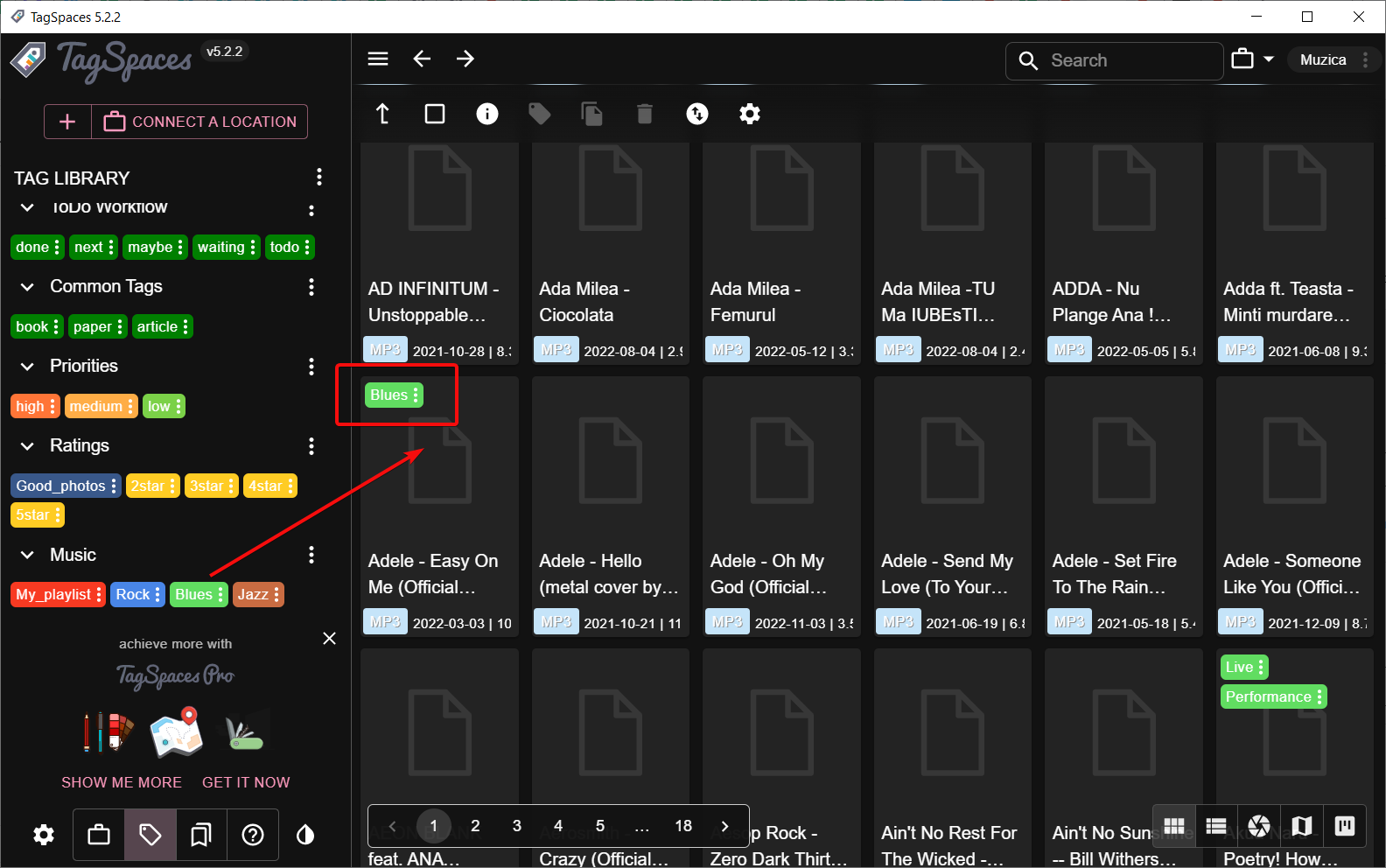The width and height of the screenshot is (1386, 868).
Task: Navigate to the parent folder
Action: [x=382, y=114]
